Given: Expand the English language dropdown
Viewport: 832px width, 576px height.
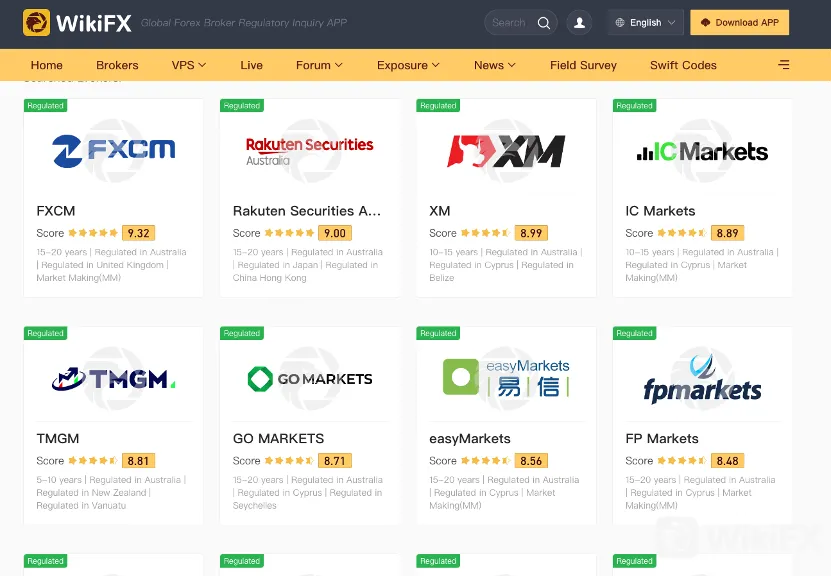Looking at the screenshot, I should coord(645,23).
